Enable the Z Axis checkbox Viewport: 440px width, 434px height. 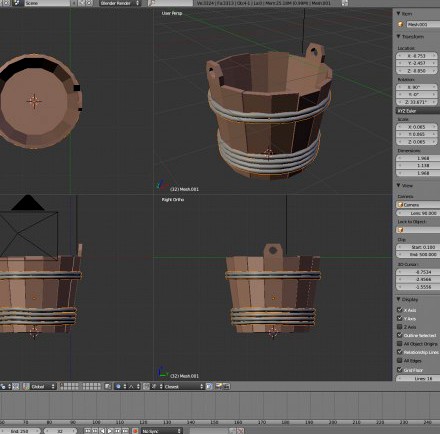399,327
